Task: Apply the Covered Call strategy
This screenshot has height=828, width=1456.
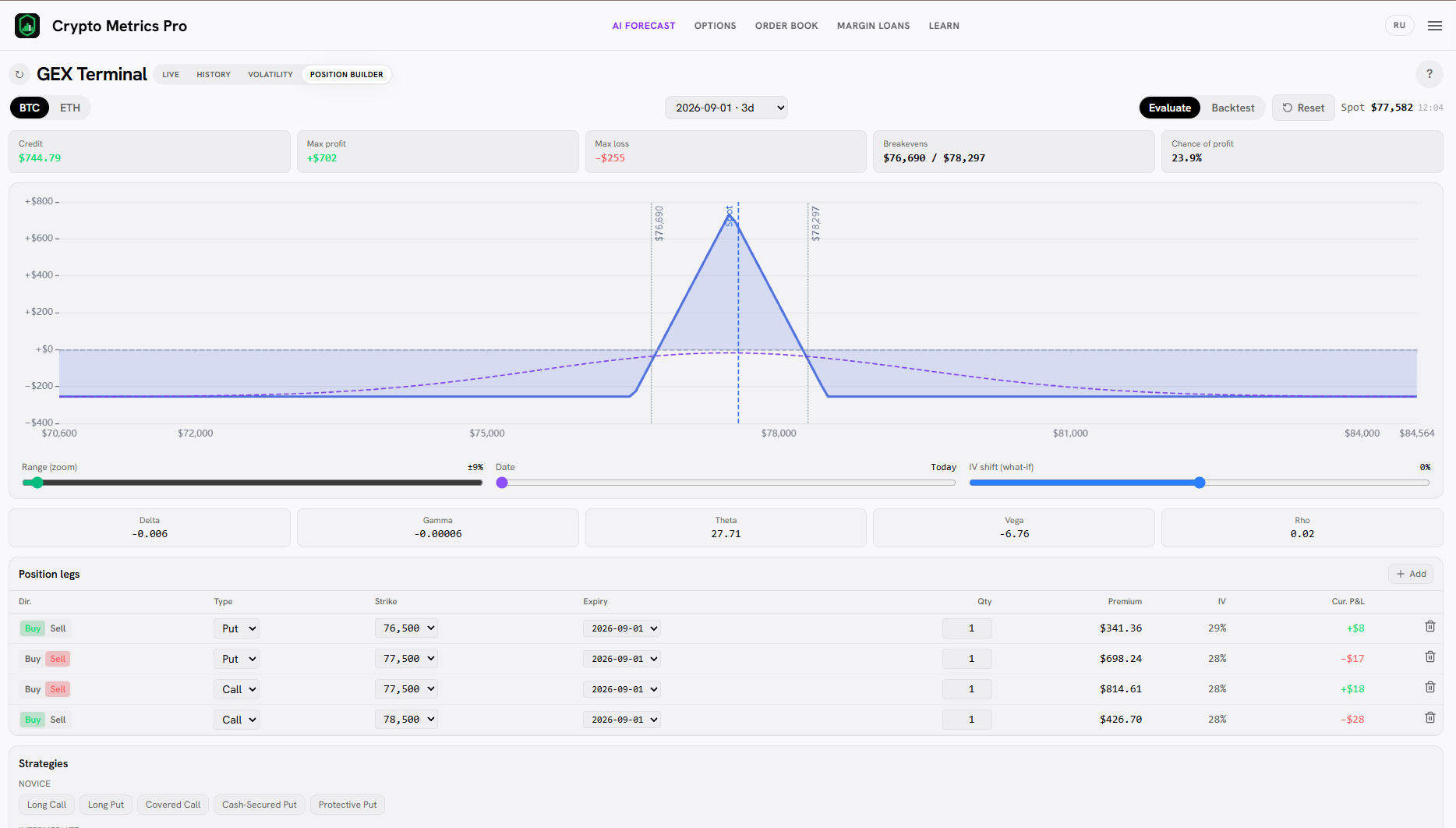Action: click(x=173, y=805)
